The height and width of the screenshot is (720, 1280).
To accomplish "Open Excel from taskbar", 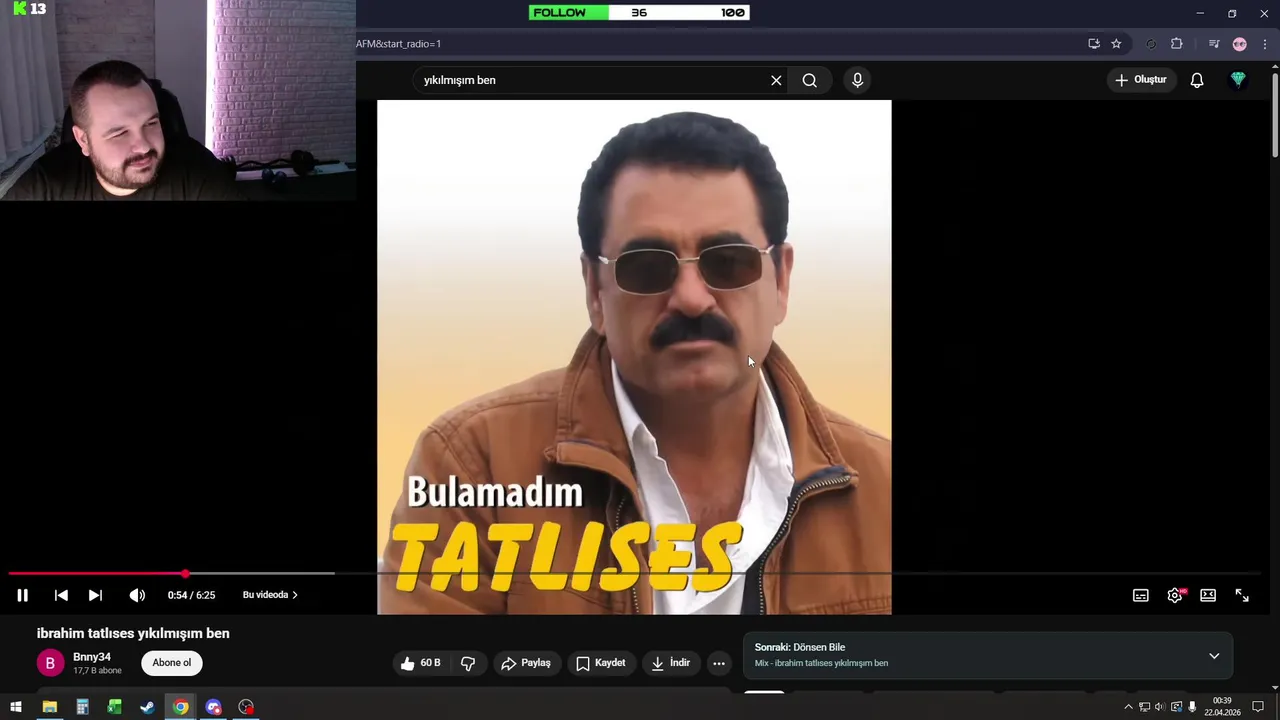I will pos(115,707).
